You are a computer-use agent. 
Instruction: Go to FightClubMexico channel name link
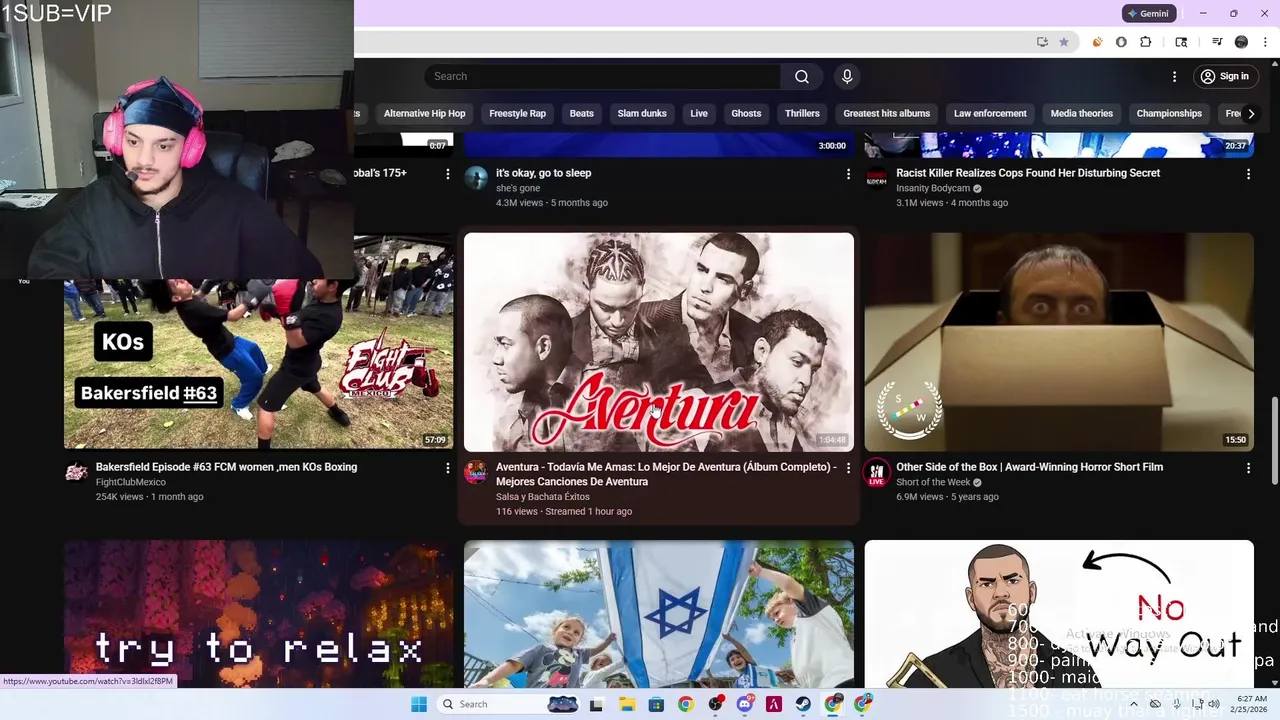[131, 482]
